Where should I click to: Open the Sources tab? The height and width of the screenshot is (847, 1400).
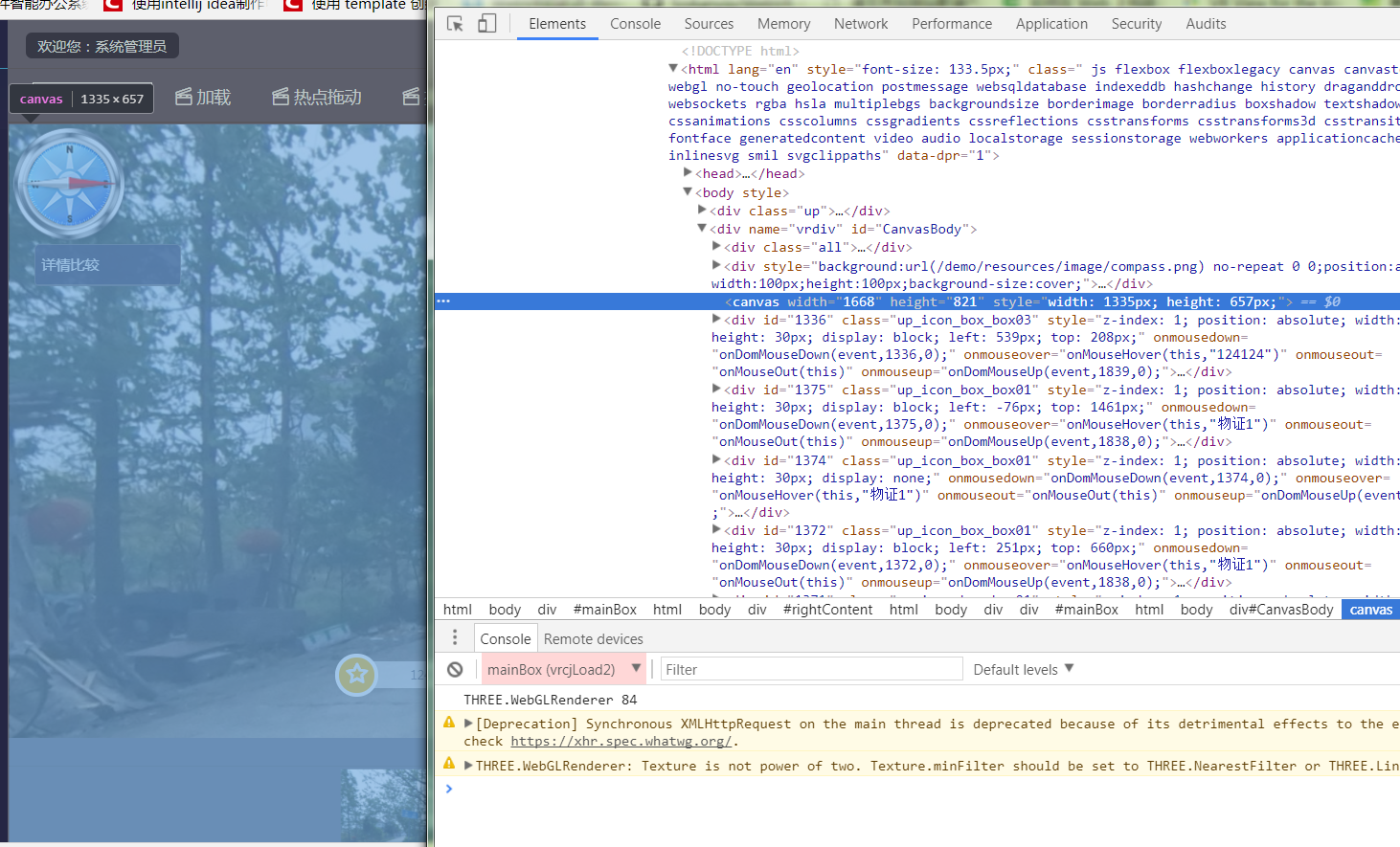pos(709,24)
